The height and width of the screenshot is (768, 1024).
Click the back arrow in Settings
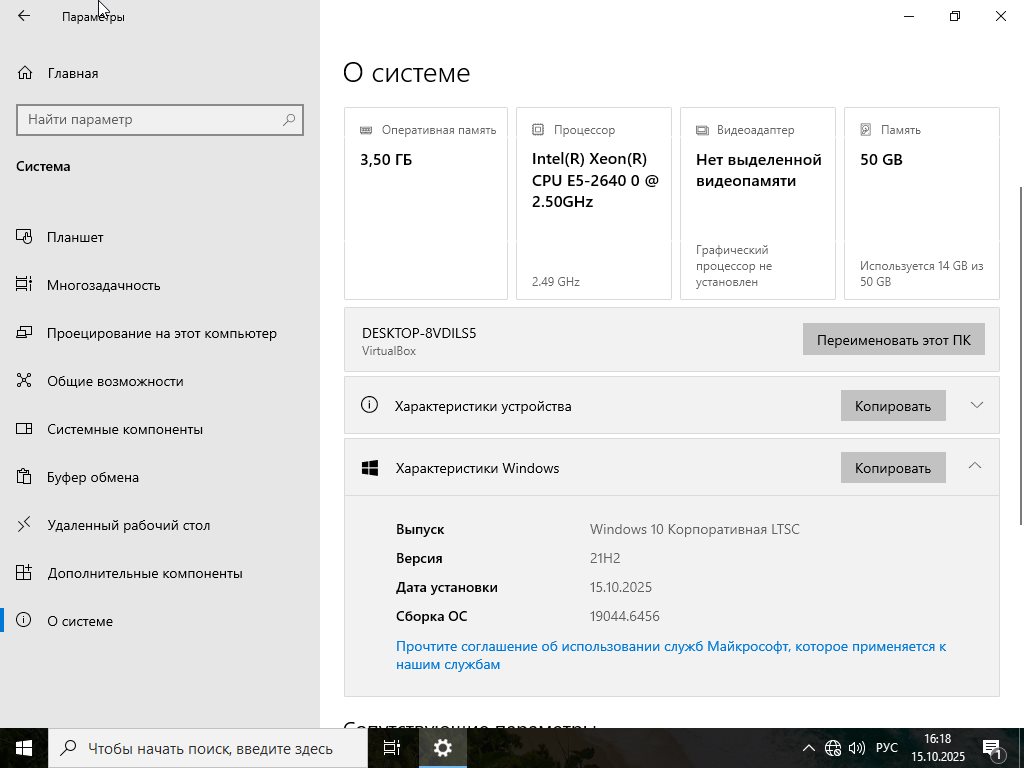(24, 16)
